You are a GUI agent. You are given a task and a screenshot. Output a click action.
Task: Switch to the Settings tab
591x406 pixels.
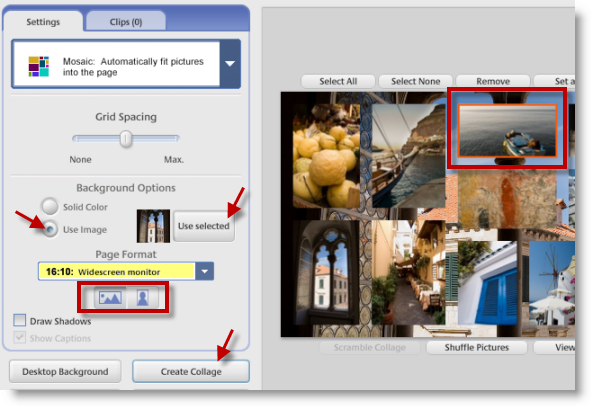43,22
